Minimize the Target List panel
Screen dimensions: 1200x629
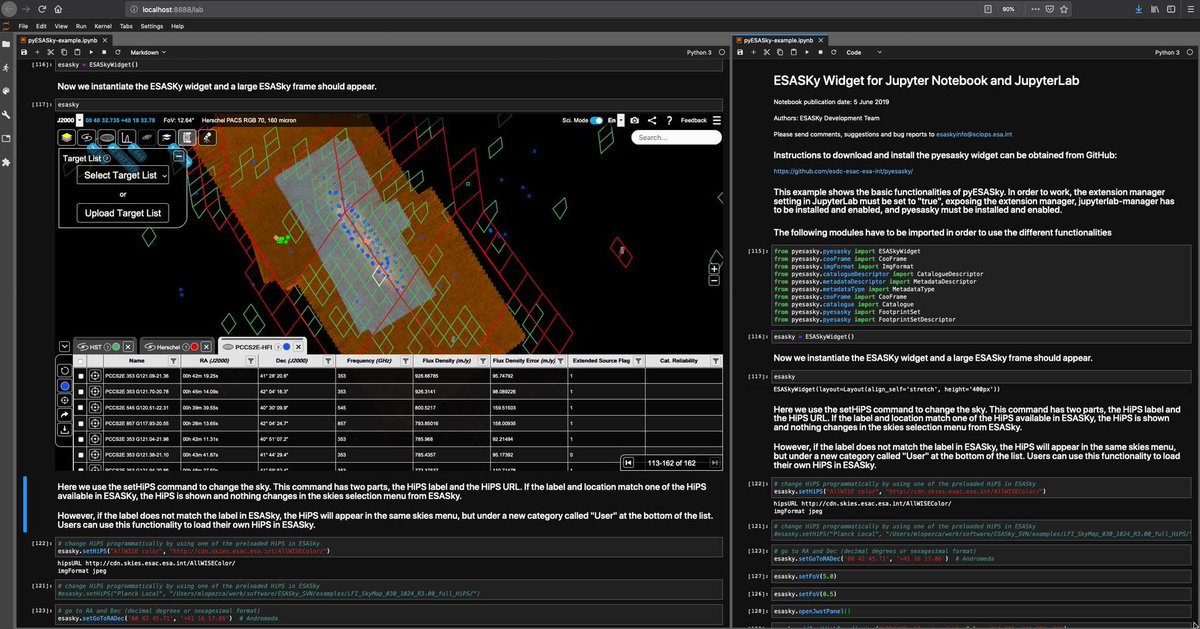(x=178, y=156)
